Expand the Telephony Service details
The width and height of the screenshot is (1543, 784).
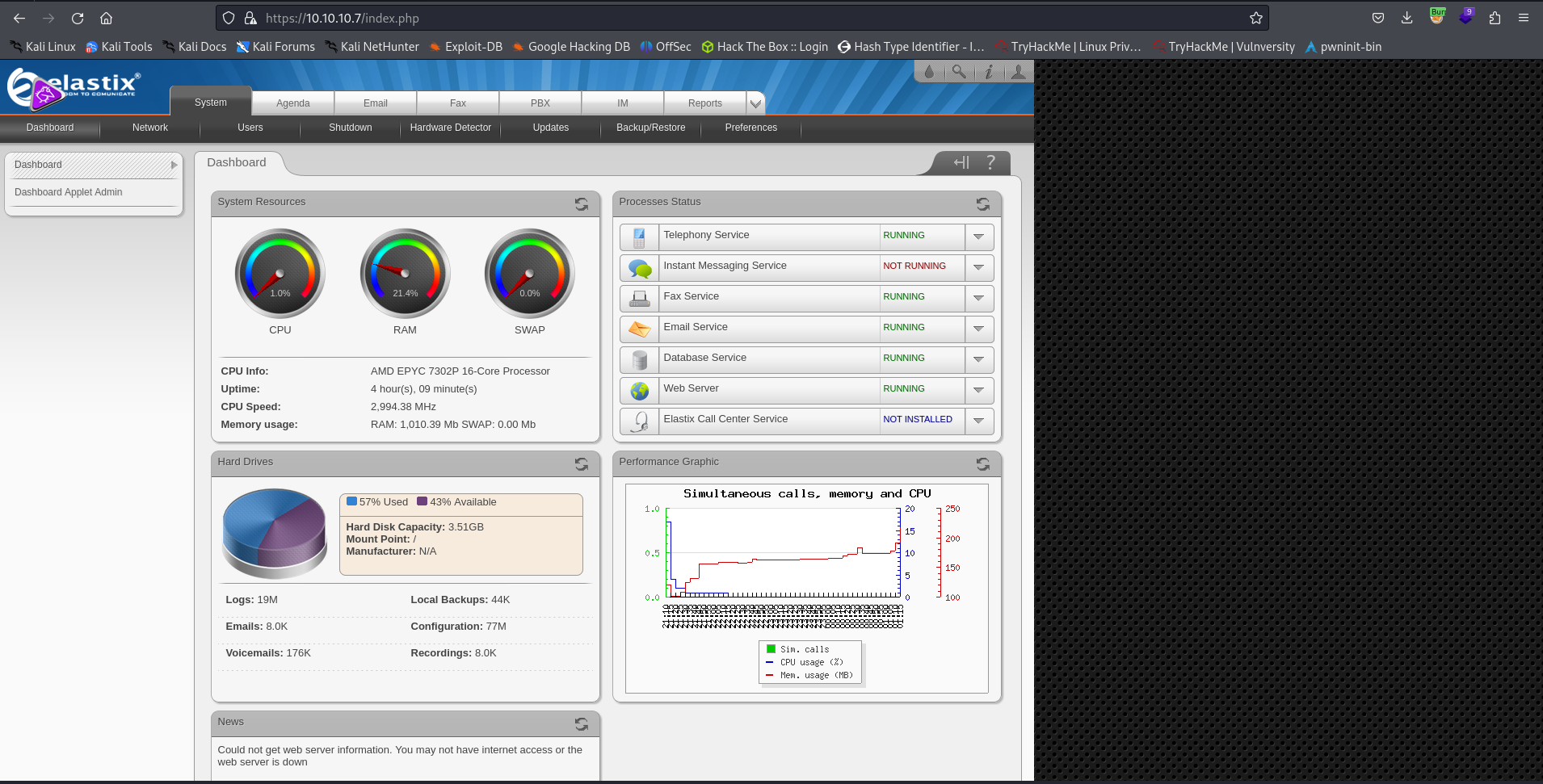pos(978,237)
